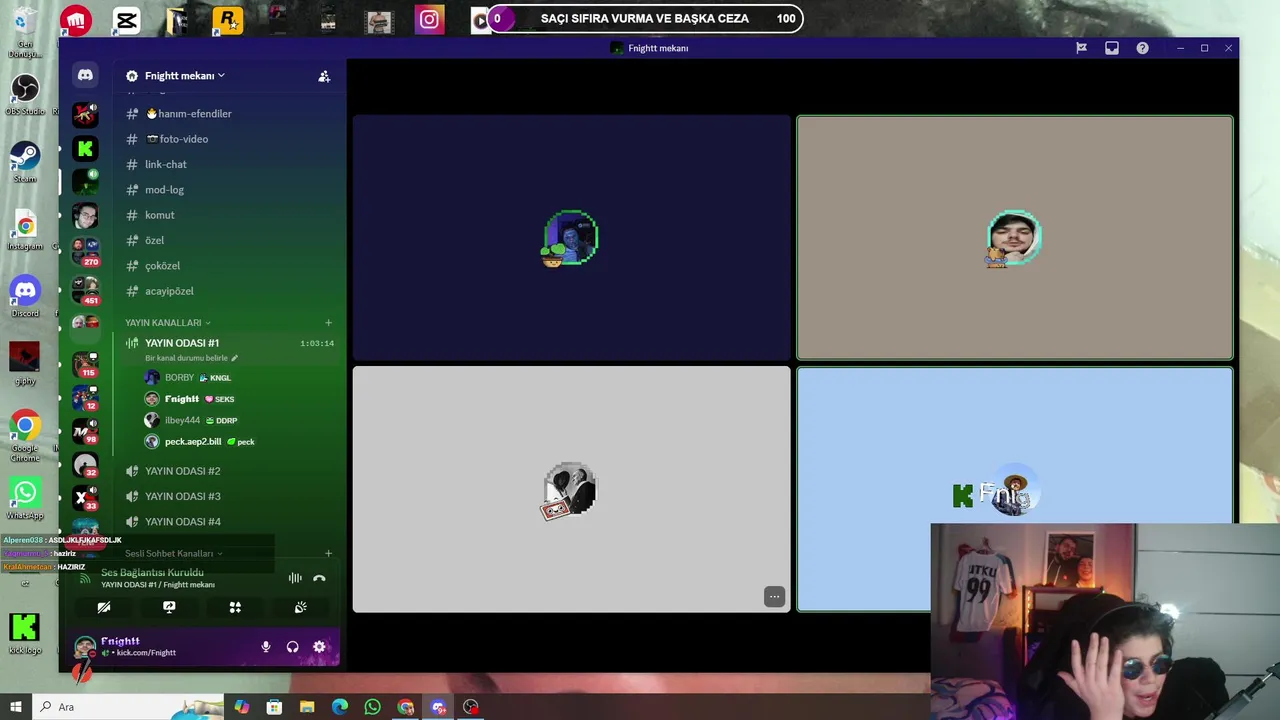Screen dimensions: 1280x720
Task: Mute the microphone in user panel
Action: pos(266,647)
